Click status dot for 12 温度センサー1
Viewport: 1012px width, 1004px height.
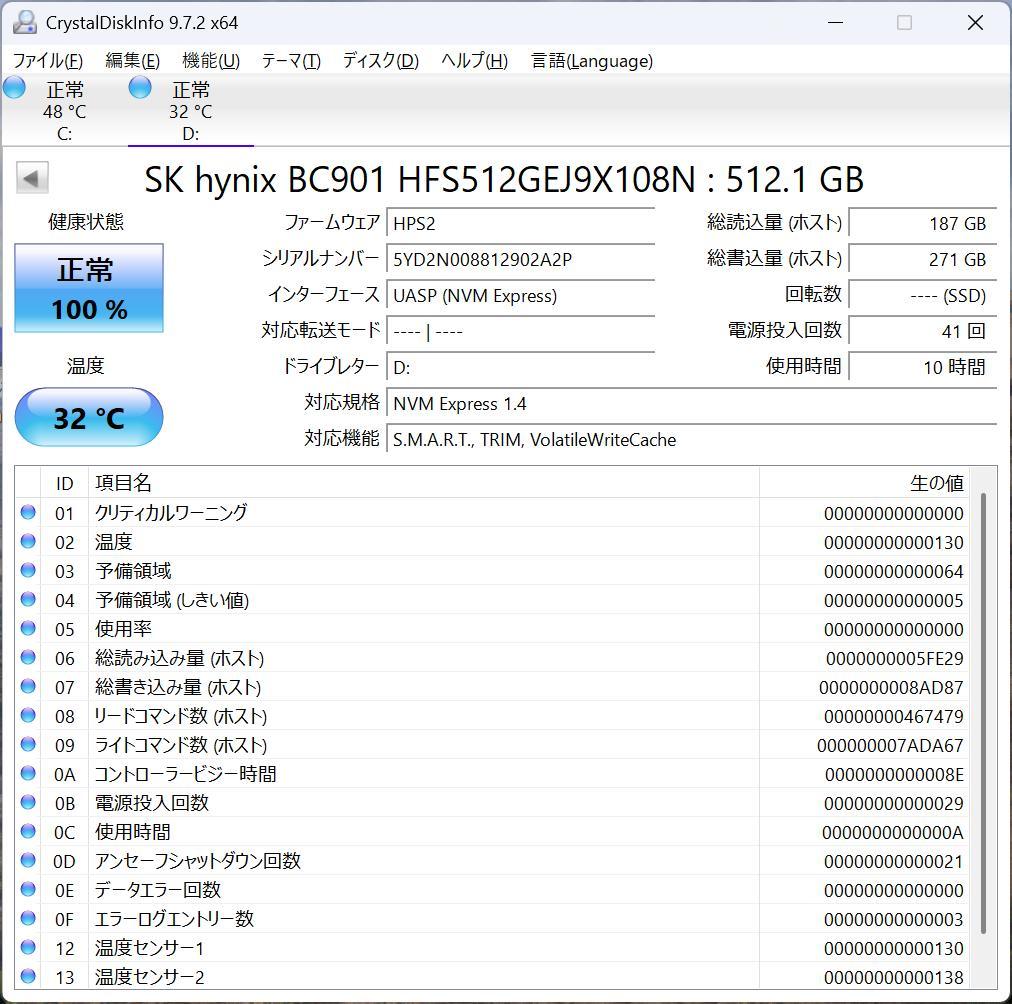tap(28, 947)
